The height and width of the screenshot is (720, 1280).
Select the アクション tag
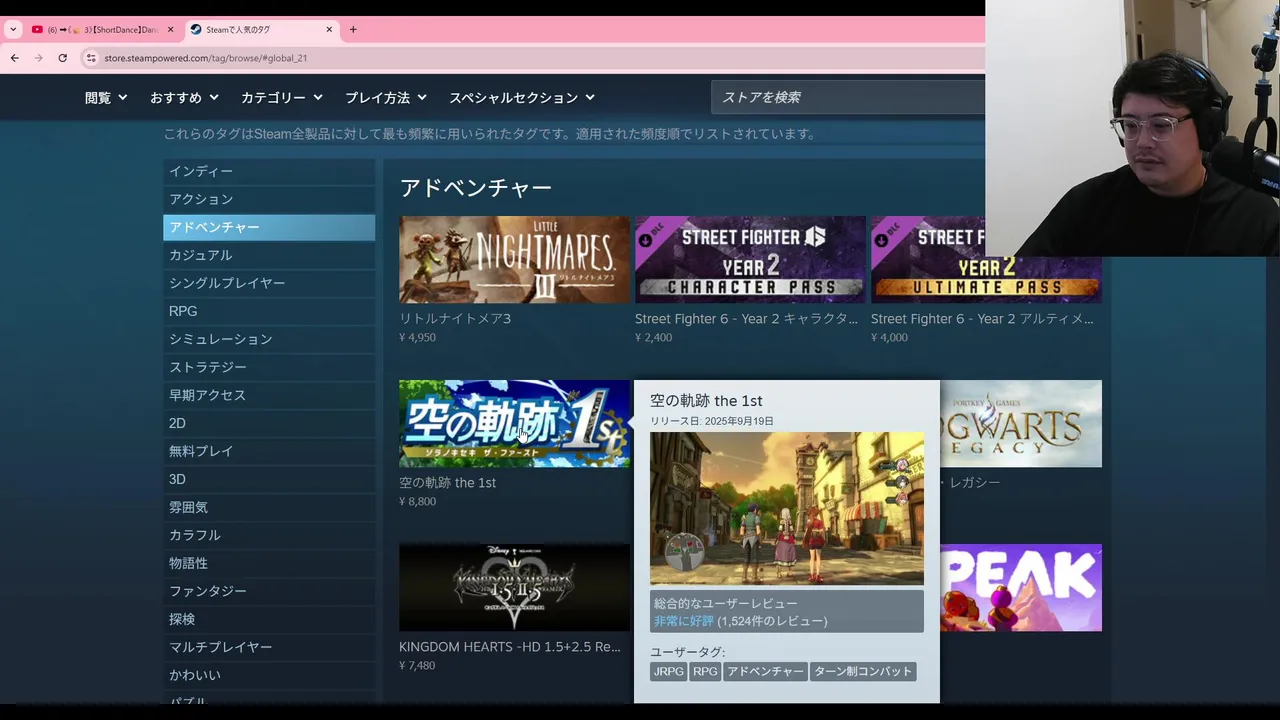[269, 199]
